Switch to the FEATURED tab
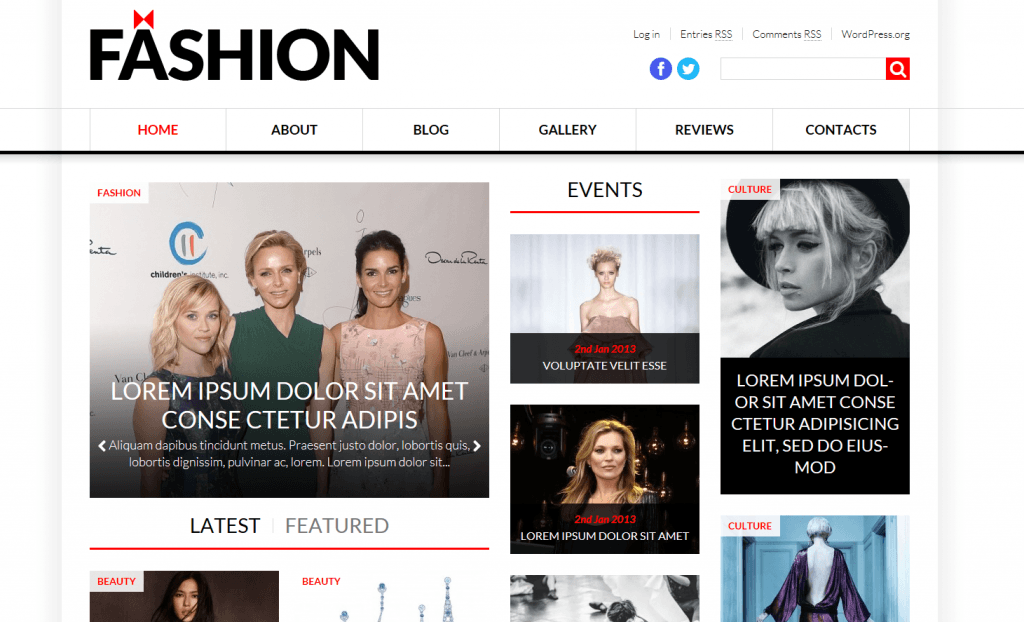Viewport: 1024px width, 622px height. [337, 525]
